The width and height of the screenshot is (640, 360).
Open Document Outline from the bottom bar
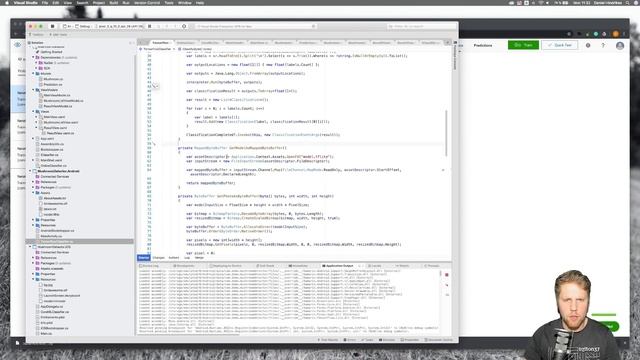(x=439, y=340)
